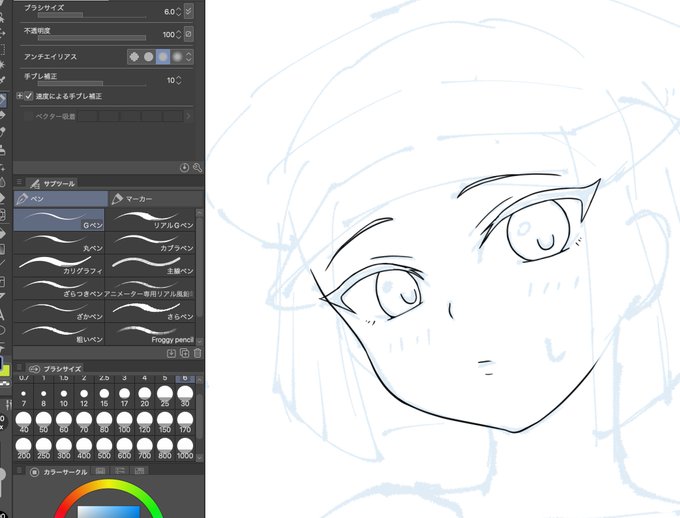Screen dimensions: 680x518
Task: Choose brush size preset 7
Action: 23,397
